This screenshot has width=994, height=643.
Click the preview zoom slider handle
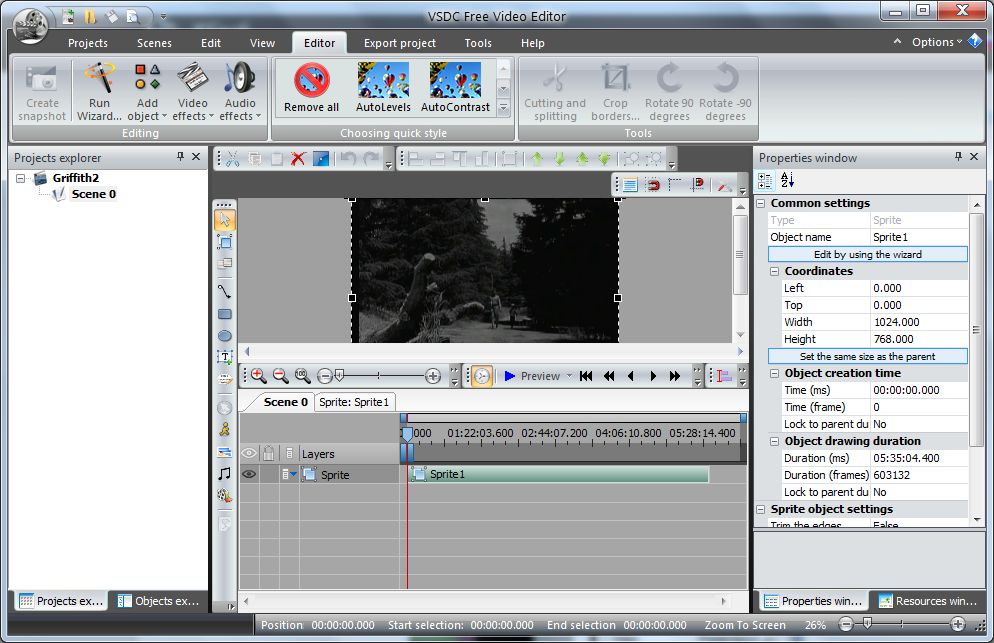pos(340,376)
